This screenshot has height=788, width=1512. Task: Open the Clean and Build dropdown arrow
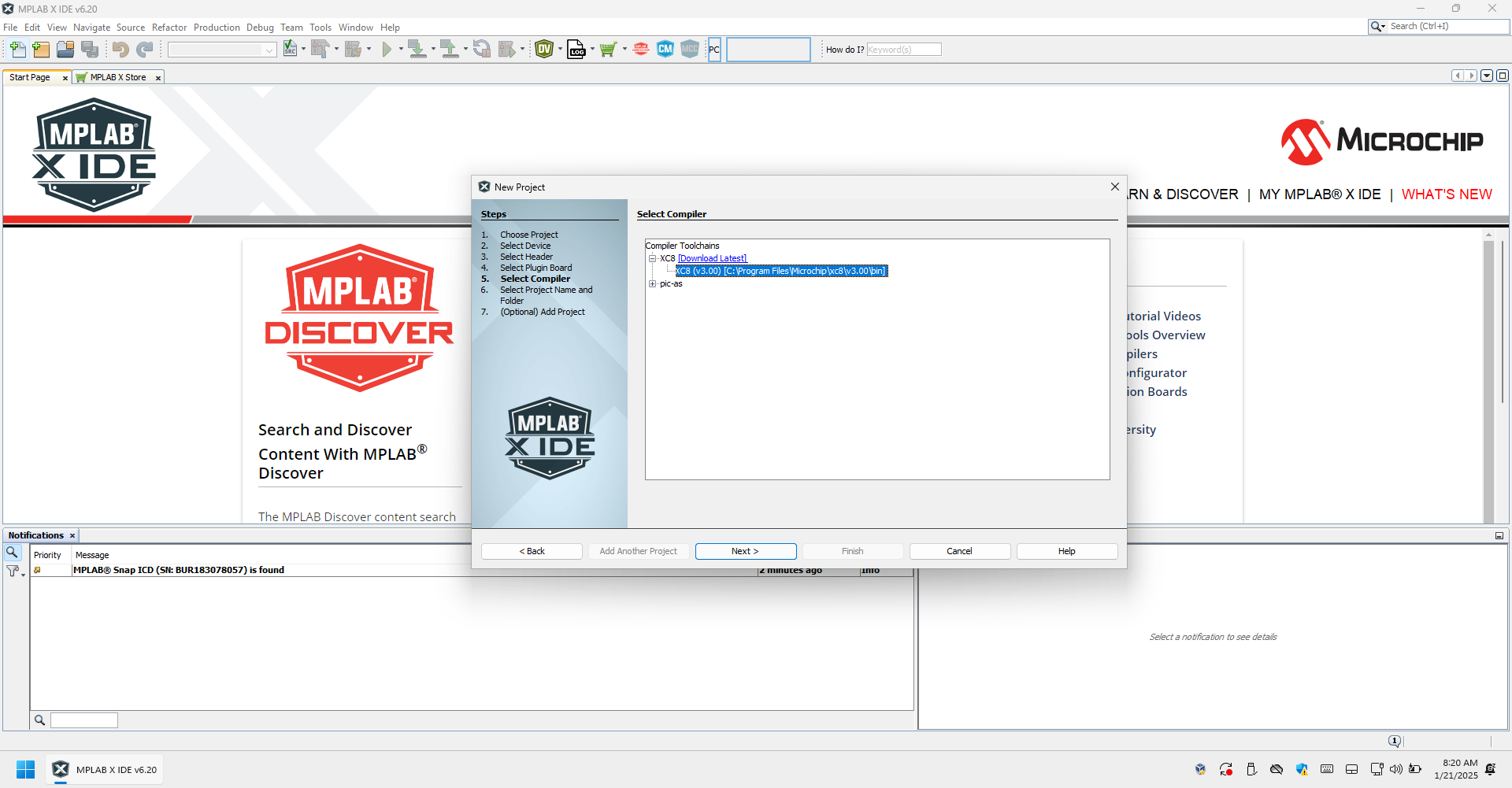coord(369,50)
